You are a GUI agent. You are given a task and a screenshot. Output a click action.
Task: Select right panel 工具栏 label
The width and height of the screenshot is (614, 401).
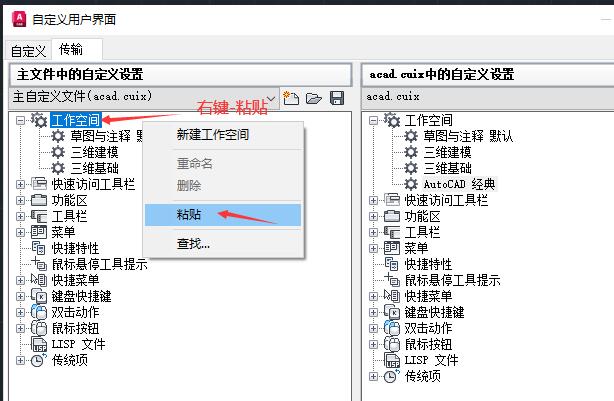pyautogui.click(x=422, y=232)
